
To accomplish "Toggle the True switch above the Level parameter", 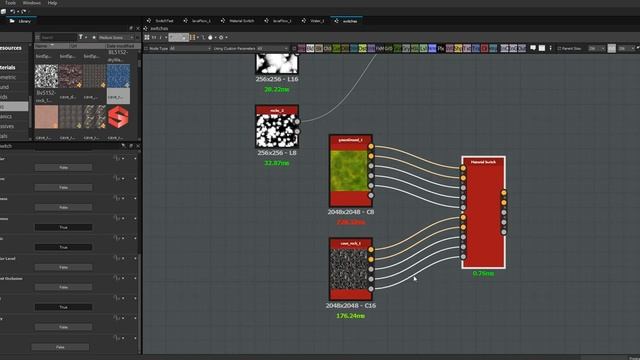I will [63, 247].
